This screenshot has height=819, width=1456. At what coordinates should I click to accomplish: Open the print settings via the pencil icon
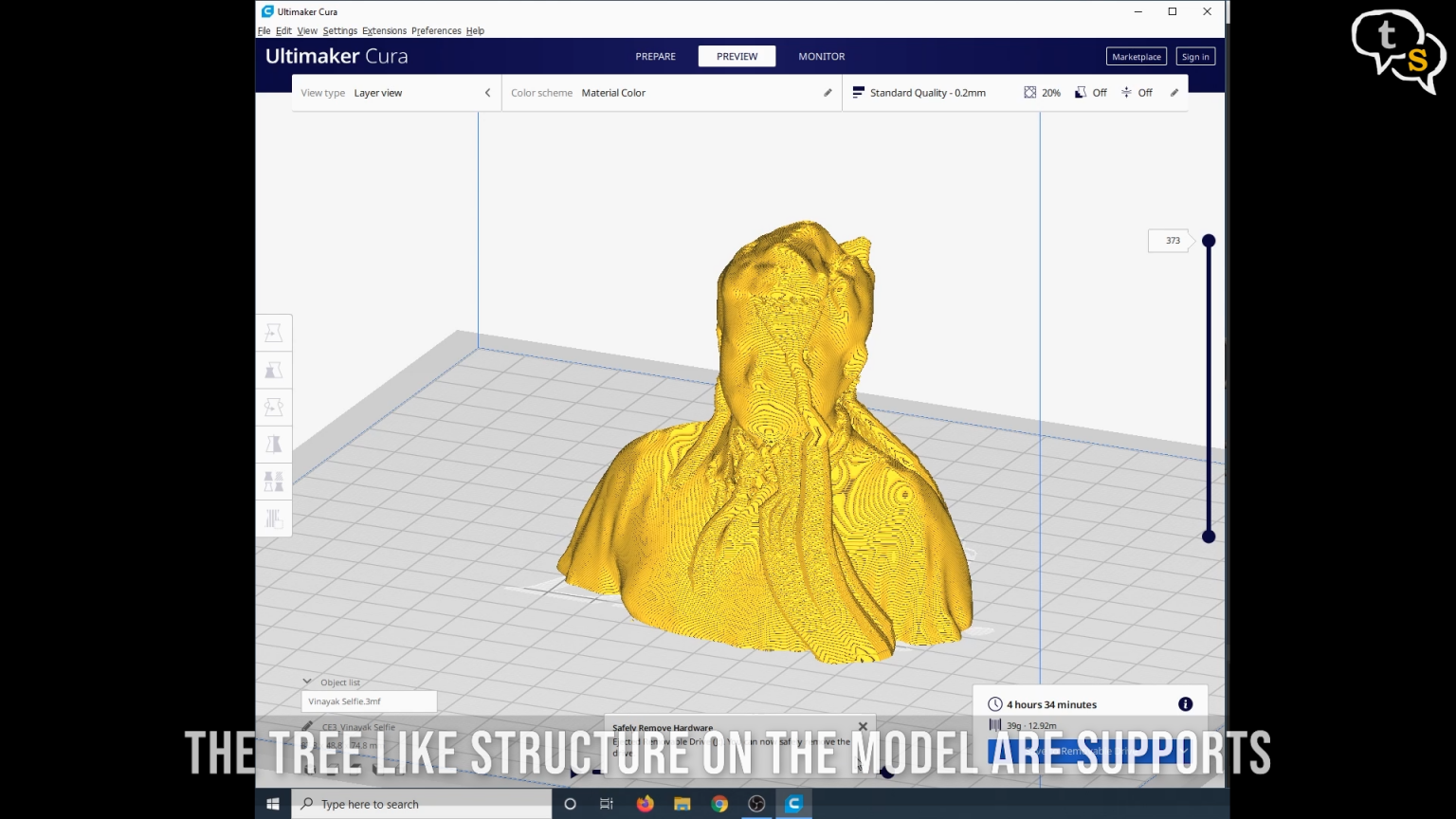[x=1174, y=92]
